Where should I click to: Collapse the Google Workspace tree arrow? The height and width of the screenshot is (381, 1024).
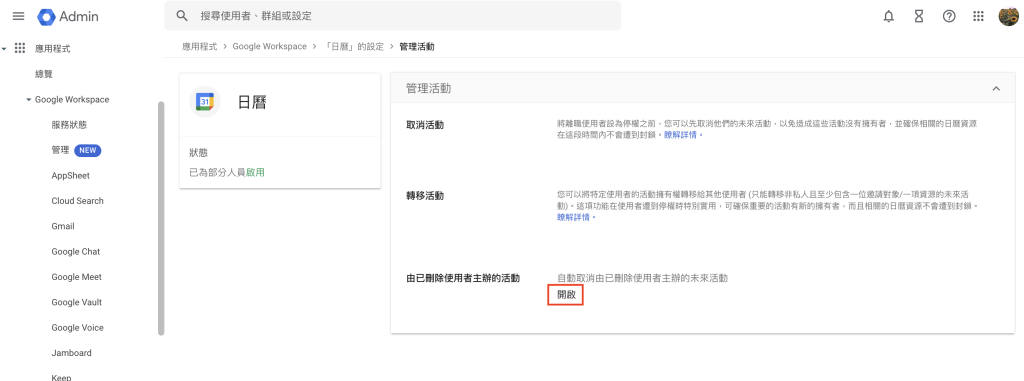click(x=29, y=100)
